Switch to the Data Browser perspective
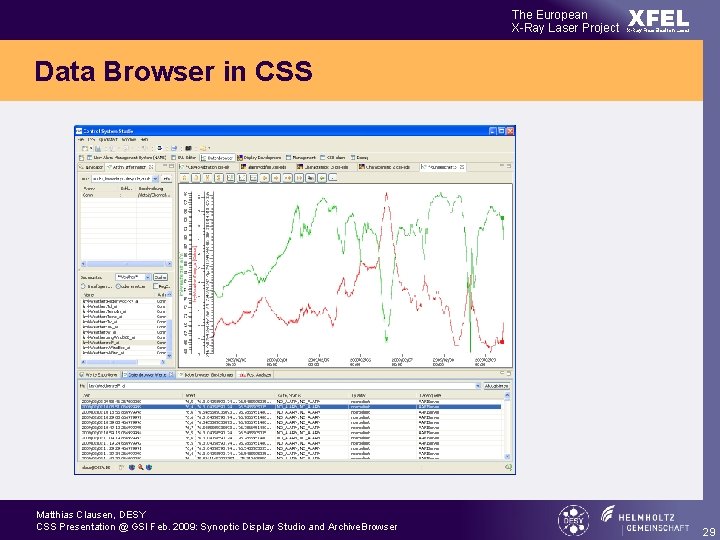The width and height of the screenshot is (720, 540). 217,158
